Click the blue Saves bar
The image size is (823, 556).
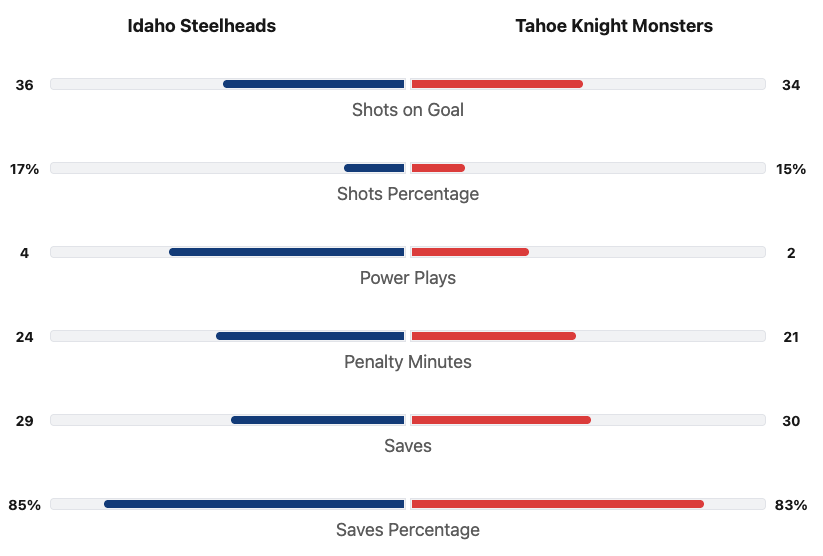coord(318,420)
